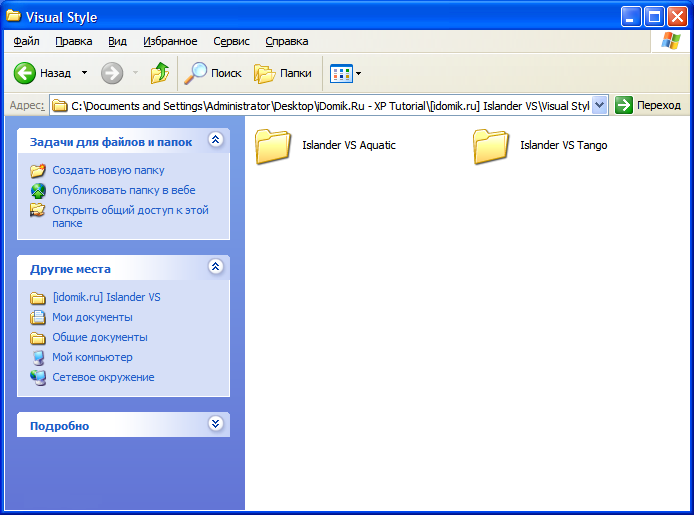Collapse the Other Places panel
The width and height of the screenshot is (694, 515).
click(x=215, y=267)
